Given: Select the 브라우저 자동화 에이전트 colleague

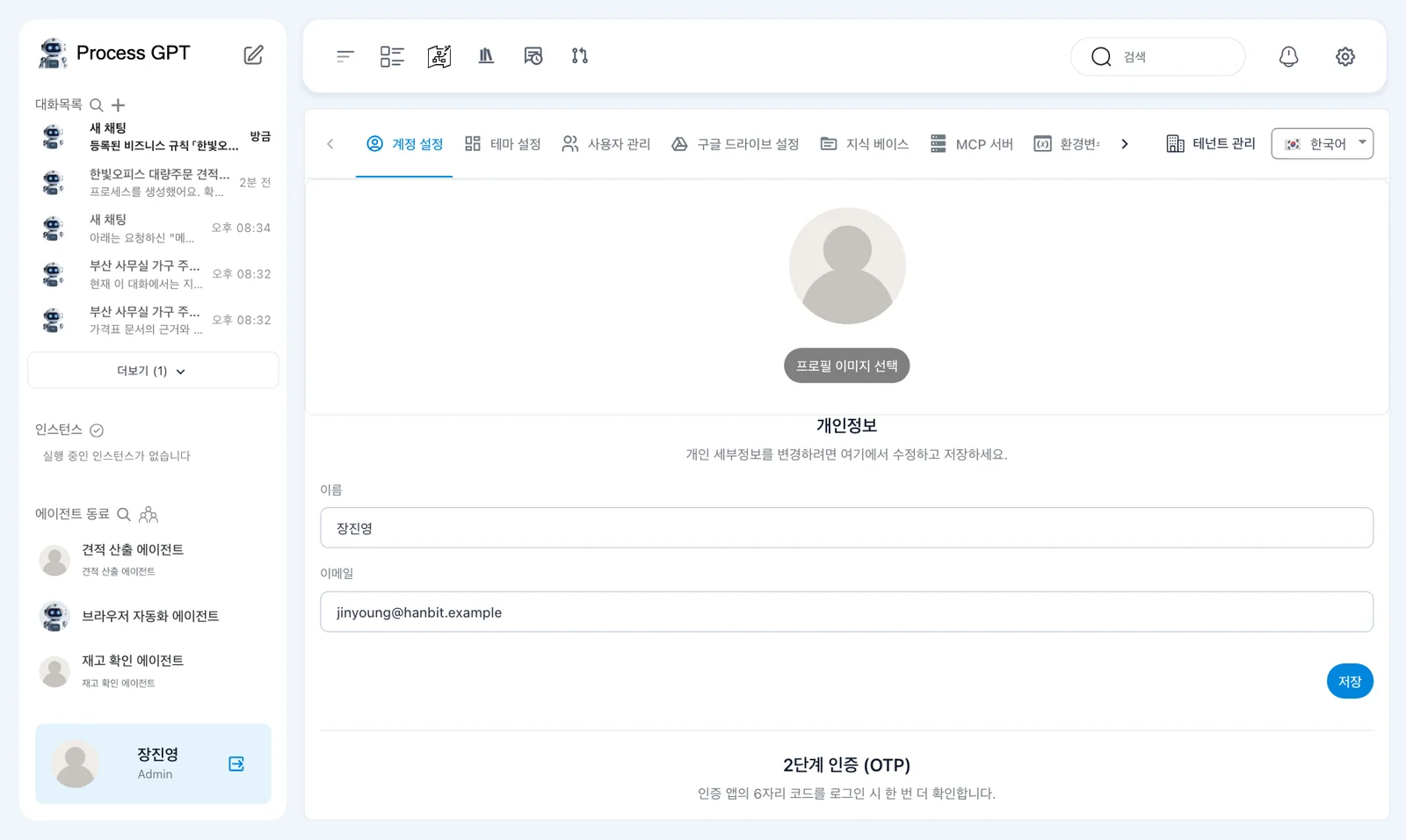Looking at the screenshot, I should click(x=153, y=616).
